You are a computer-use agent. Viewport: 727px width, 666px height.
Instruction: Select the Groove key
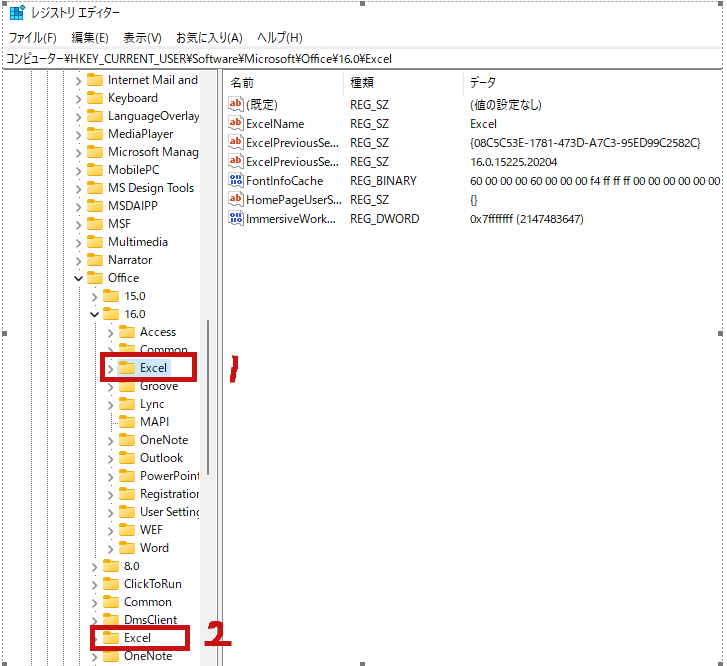tap(159, 386)
